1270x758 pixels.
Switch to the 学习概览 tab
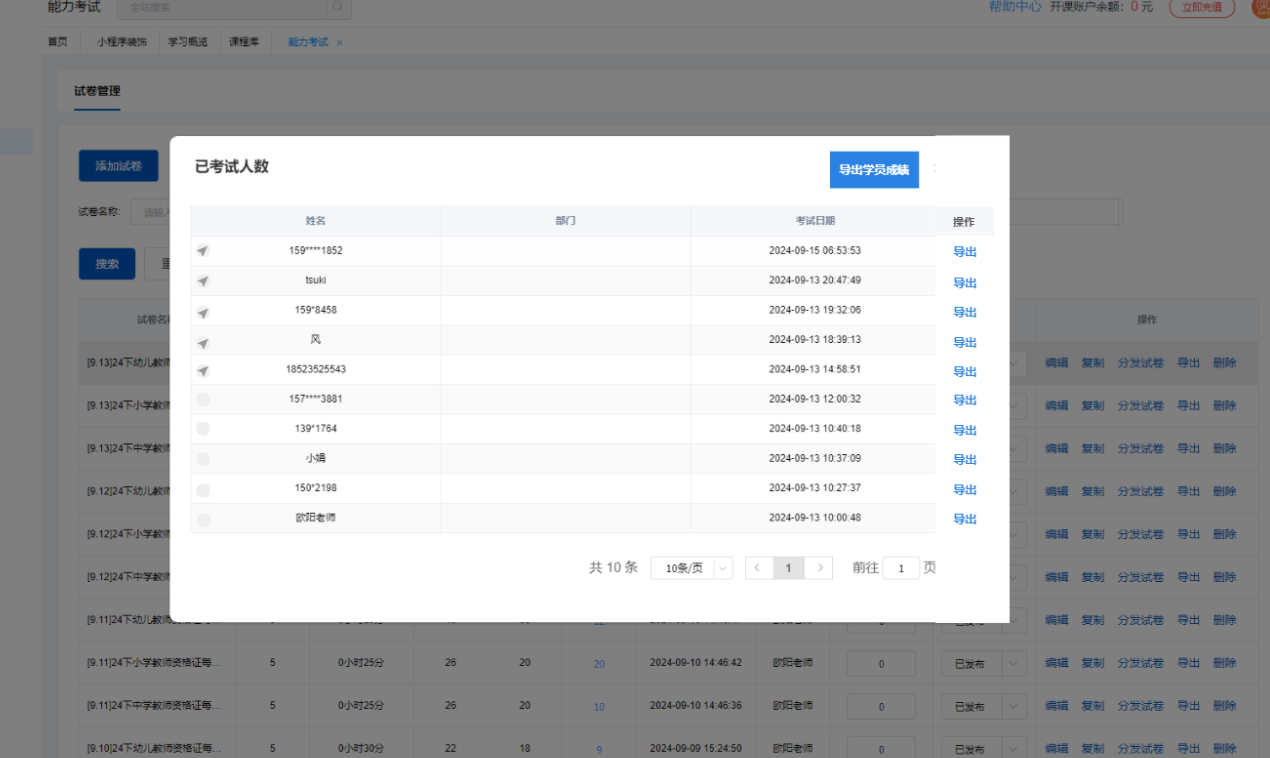(x=188, y=42)
